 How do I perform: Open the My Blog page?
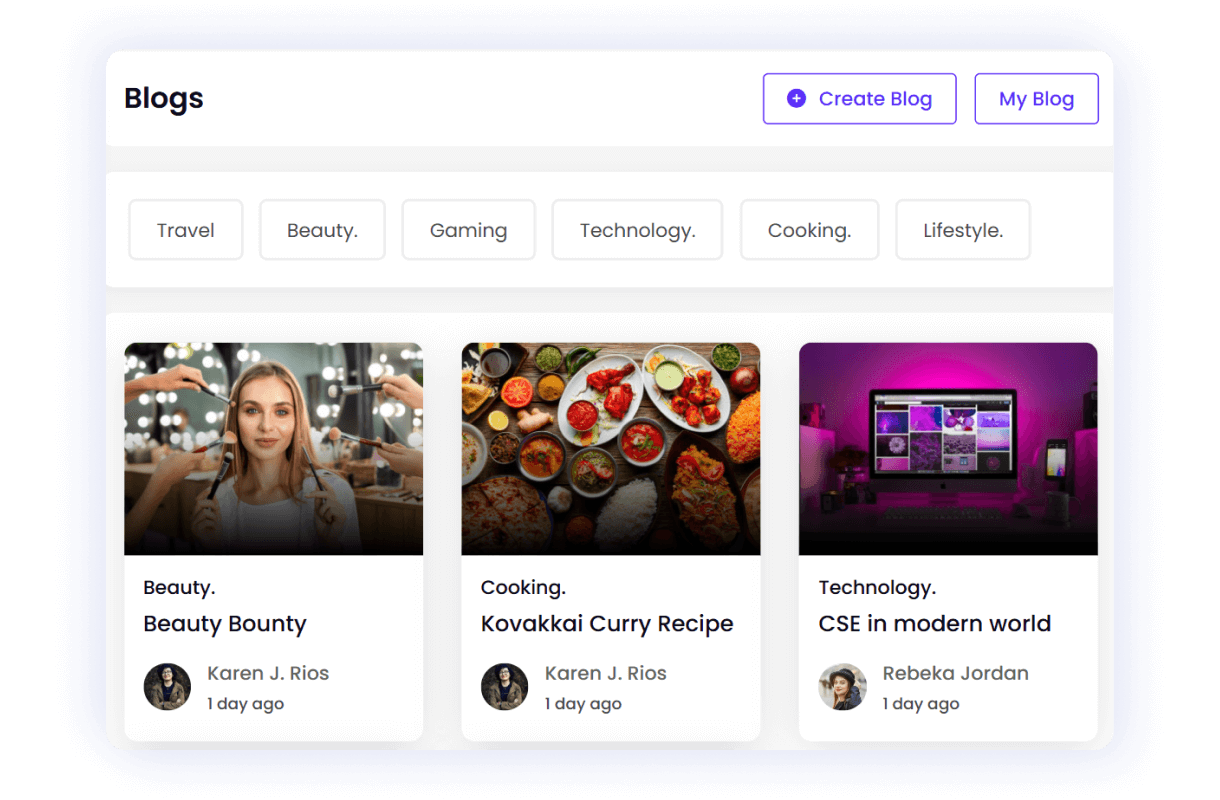click(1036, 99)
